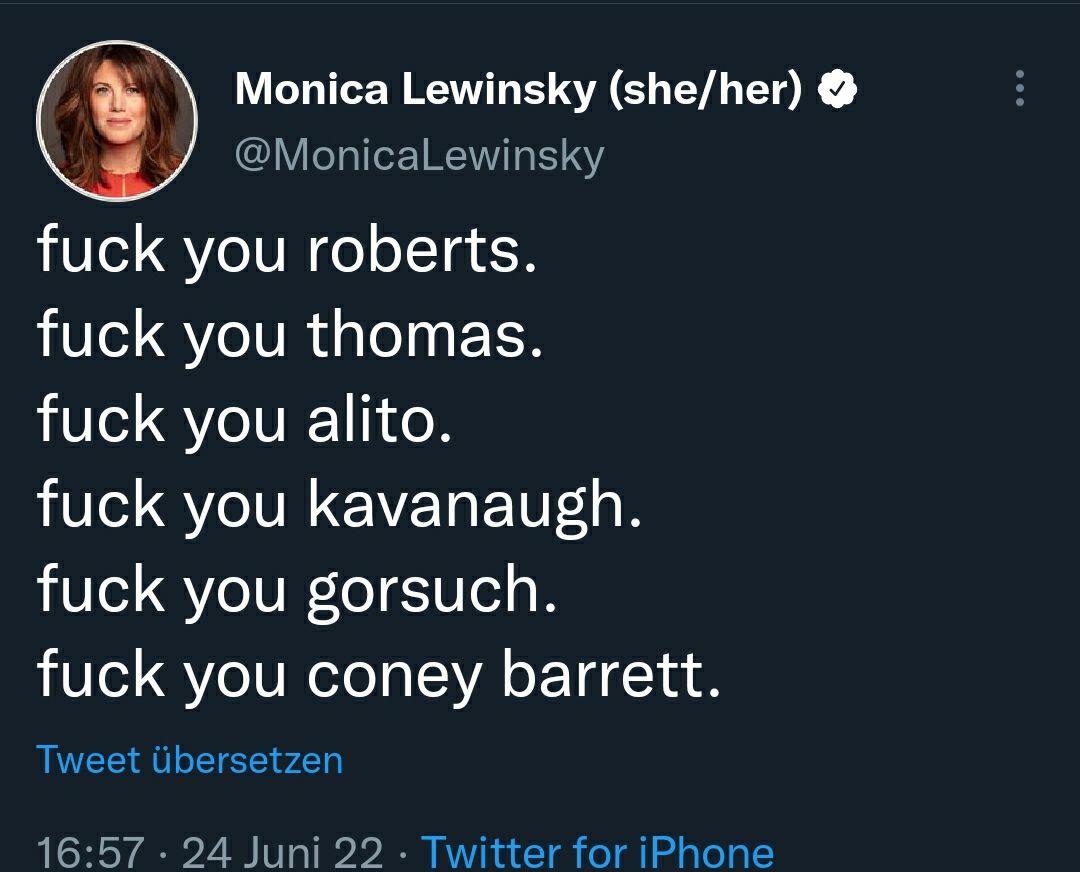Click the word alito in the tweet
Screen dimensions: 1080x872
click(379, 420)
